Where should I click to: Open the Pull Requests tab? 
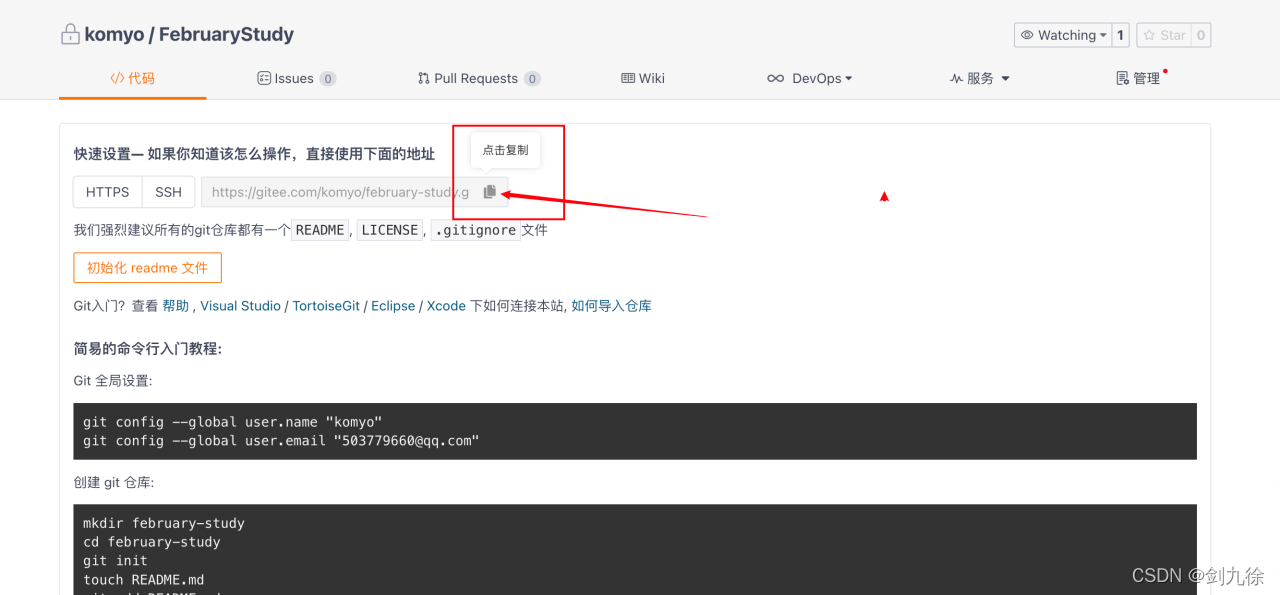(478, 78)
